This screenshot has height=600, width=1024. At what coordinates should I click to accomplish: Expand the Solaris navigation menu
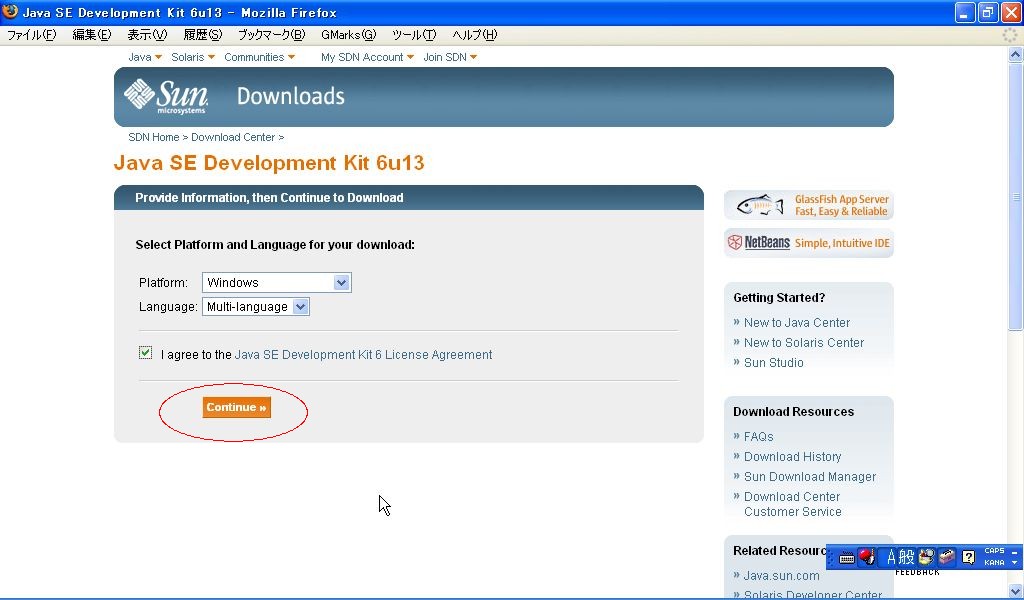pyautogui.click(x=193, y=57)
